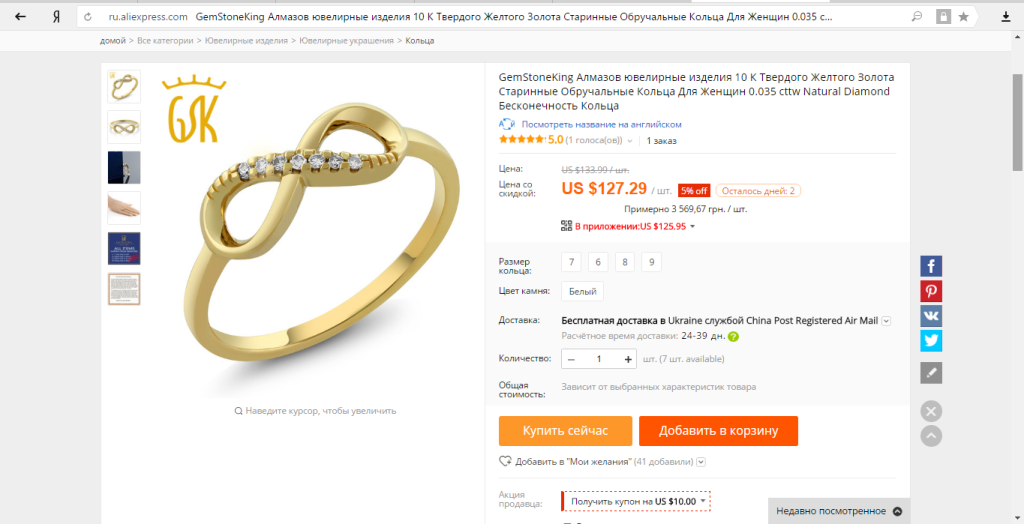The image size is (1024, 524).
Task: Go to Все категории breadcrumb
Action: tap(165, 41)
